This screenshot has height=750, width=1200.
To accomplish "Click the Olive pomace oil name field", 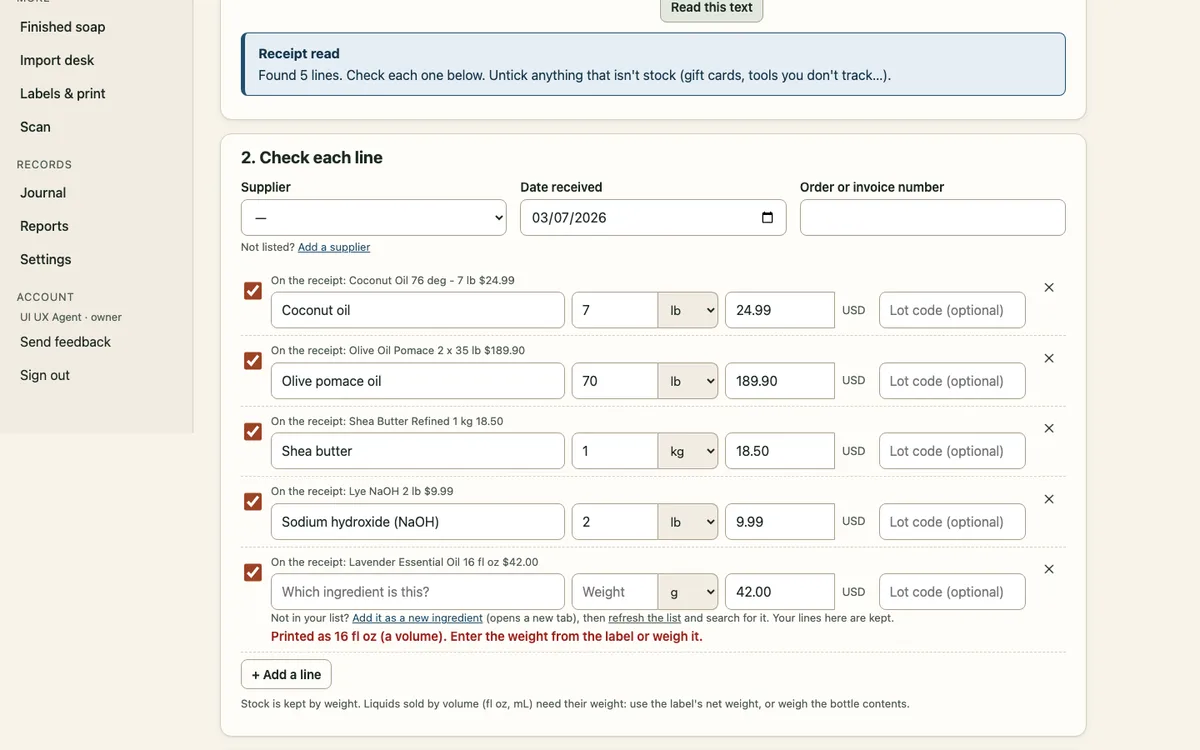I will point(418,381).
